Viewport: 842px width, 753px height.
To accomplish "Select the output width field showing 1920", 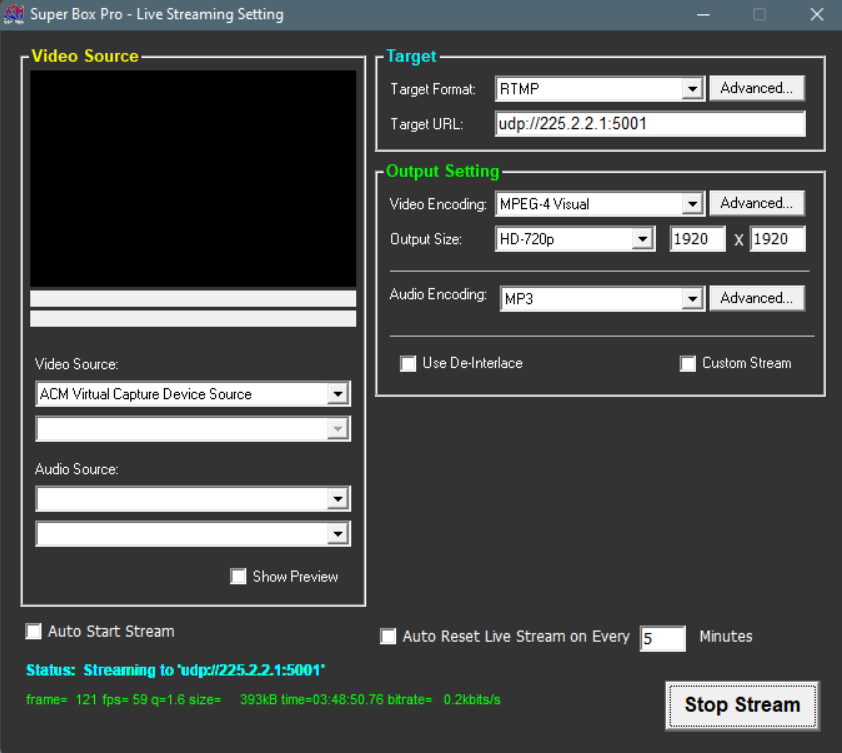I will 697,238.
